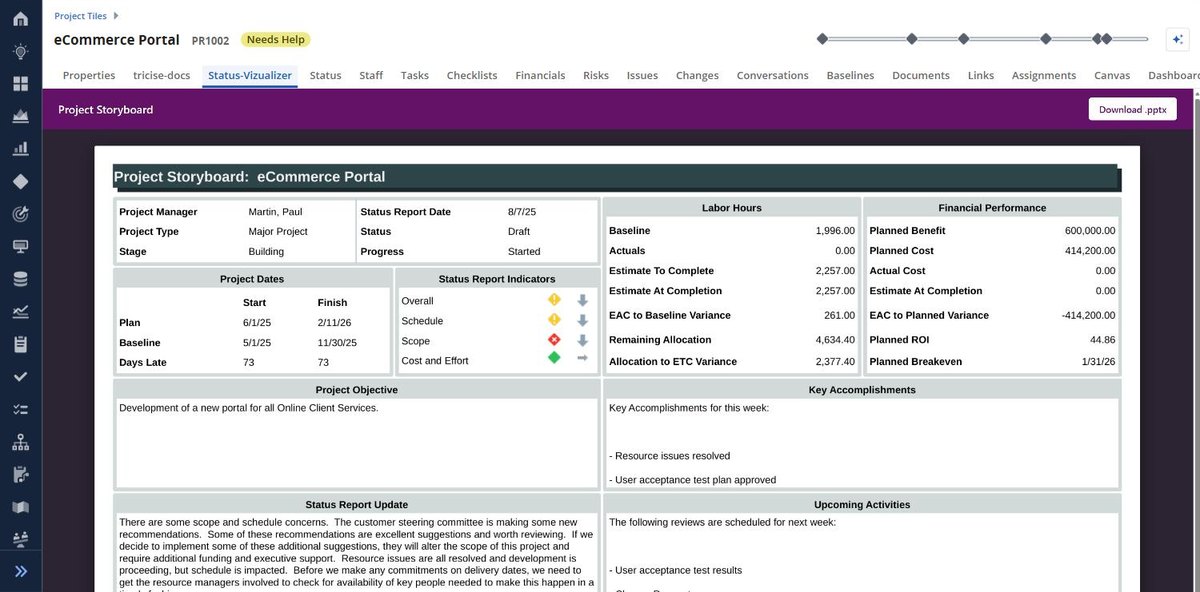The image size is (1200, 592).
Task: Click the clipboard edit sidebar icon
Action: pos(20,474)
